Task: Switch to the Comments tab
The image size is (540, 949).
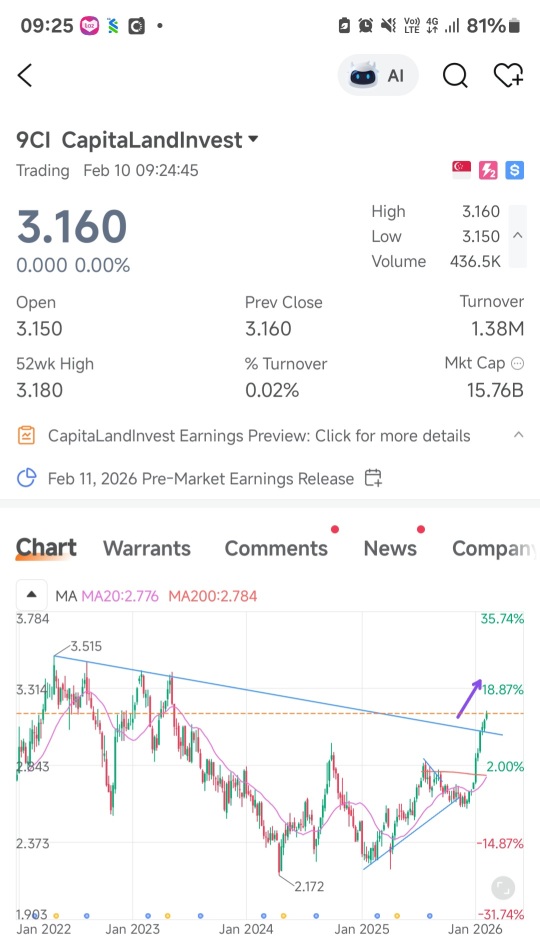Action: pyautogui.click(x=276, y=548)
